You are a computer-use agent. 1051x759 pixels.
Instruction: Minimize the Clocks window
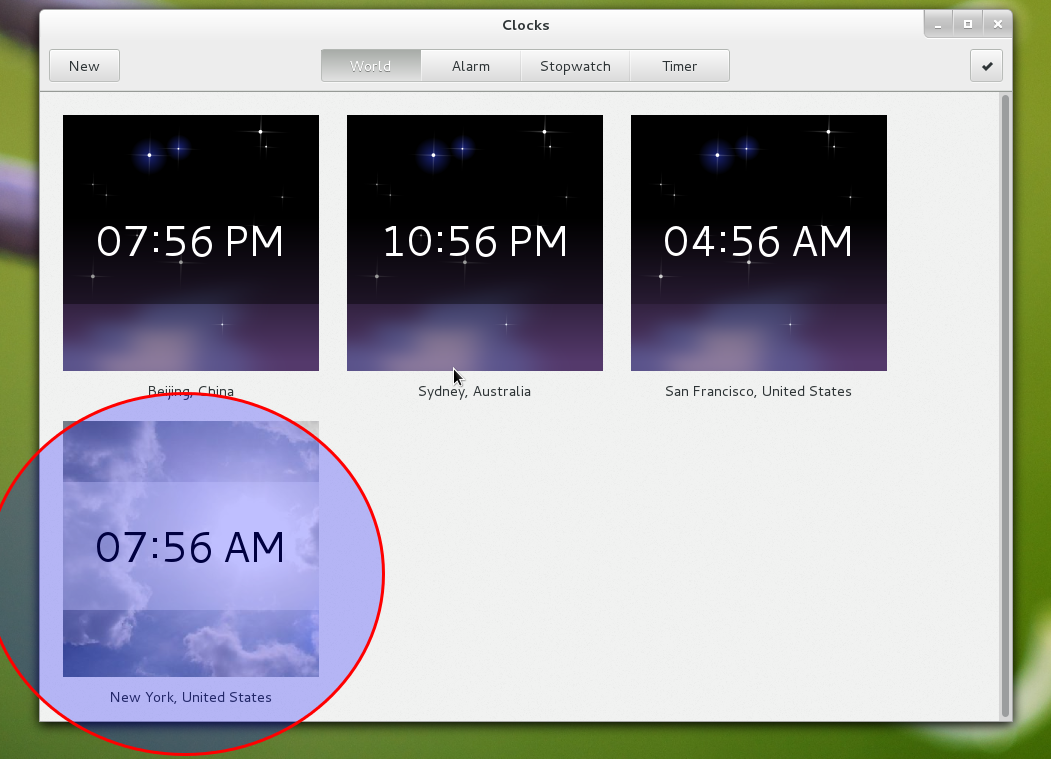coord(938,24)
